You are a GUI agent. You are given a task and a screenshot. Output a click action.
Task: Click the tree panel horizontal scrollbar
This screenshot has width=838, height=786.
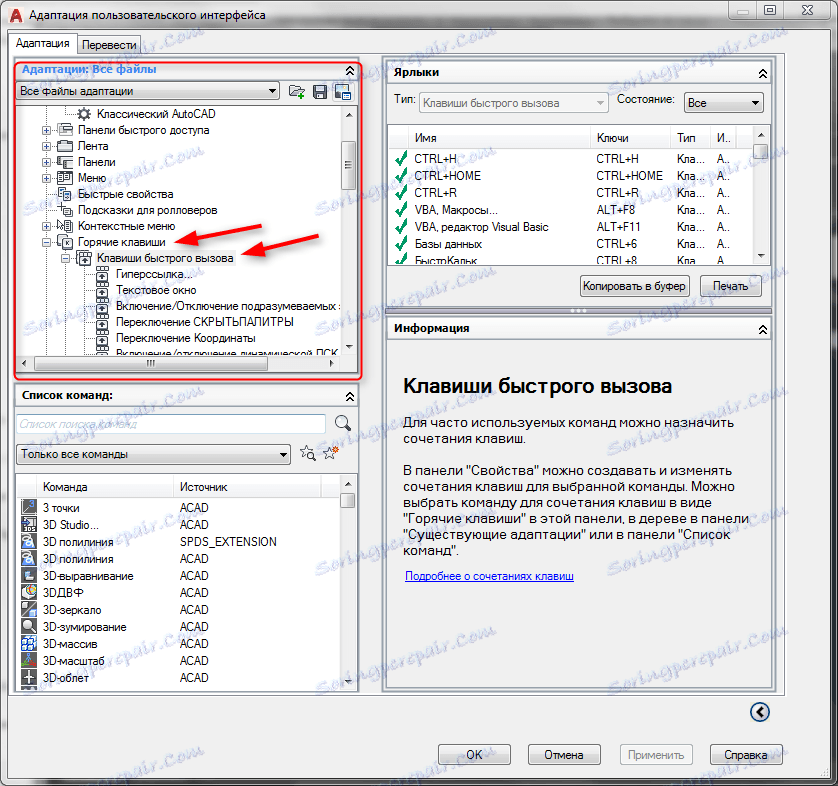coord(151,363)
